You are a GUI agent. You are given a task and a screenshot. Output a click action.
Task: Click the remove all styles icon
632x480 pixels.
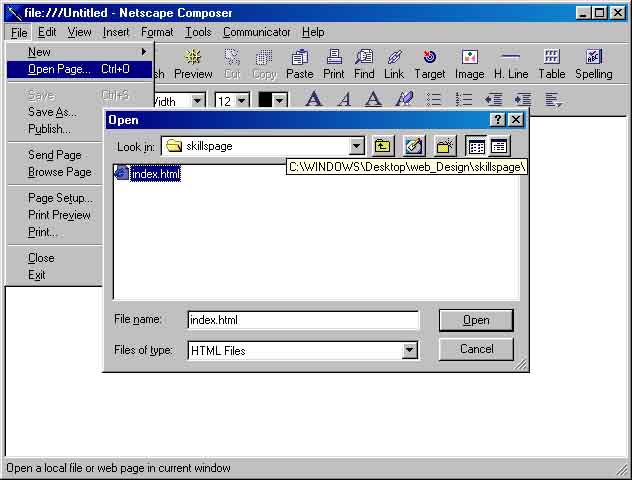point(404,99)
